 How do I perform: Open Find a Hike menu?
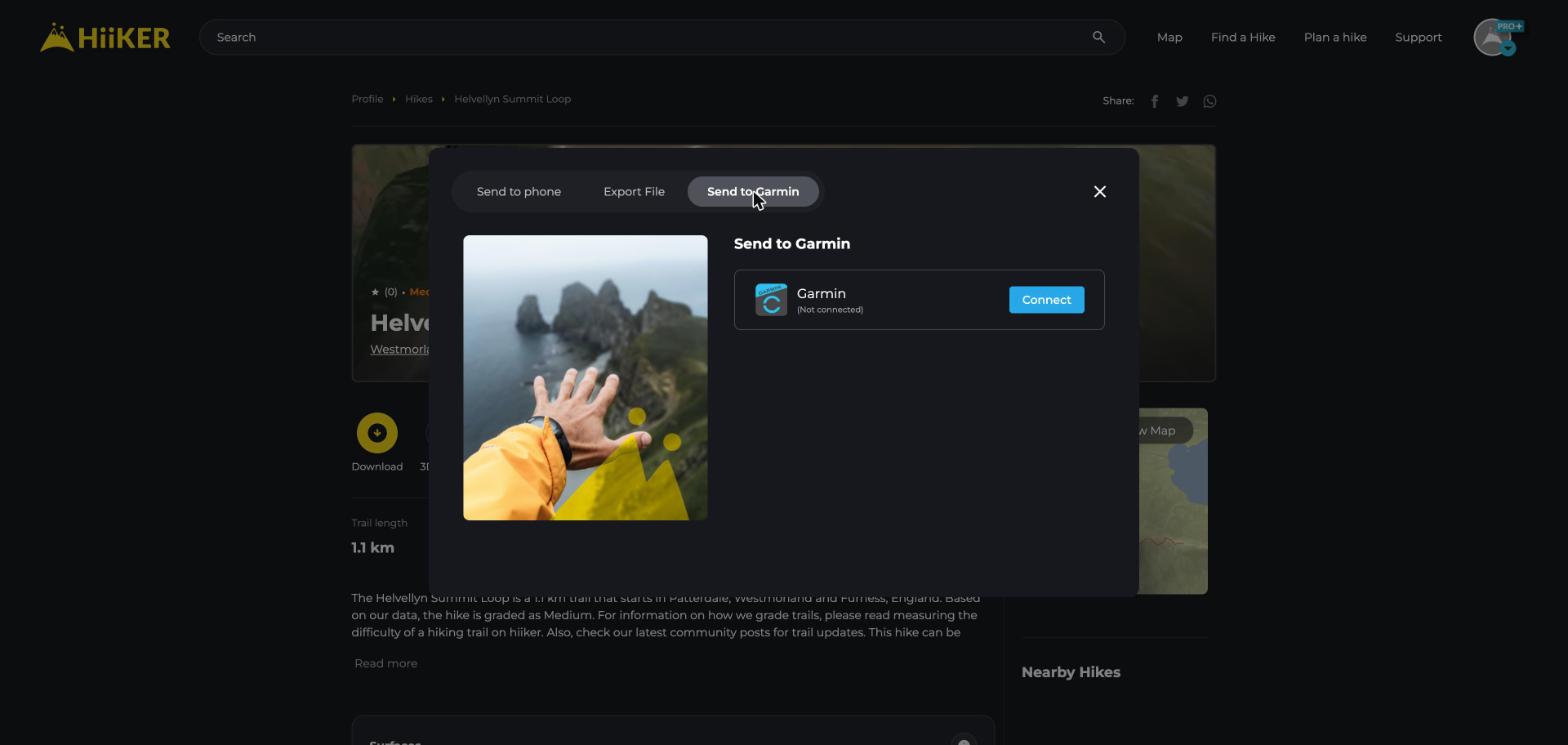1242,37
